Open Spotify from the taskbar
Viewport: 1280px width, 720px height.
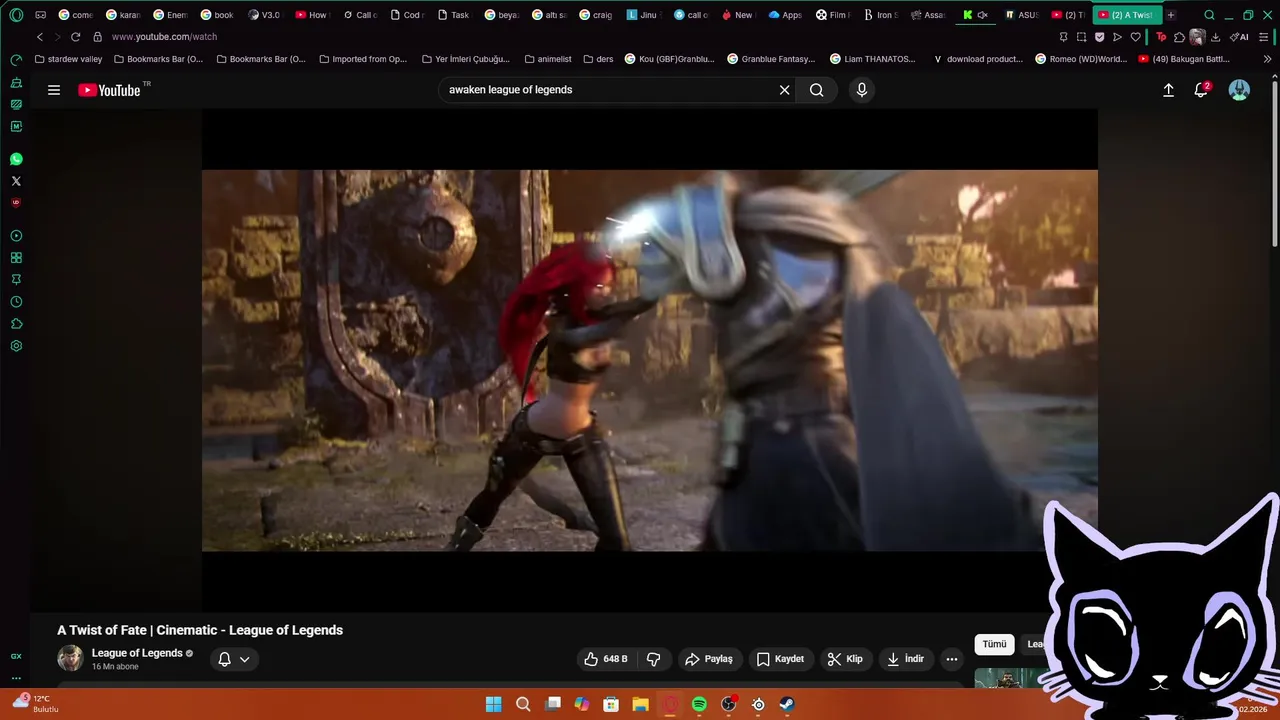pos(699,704)
